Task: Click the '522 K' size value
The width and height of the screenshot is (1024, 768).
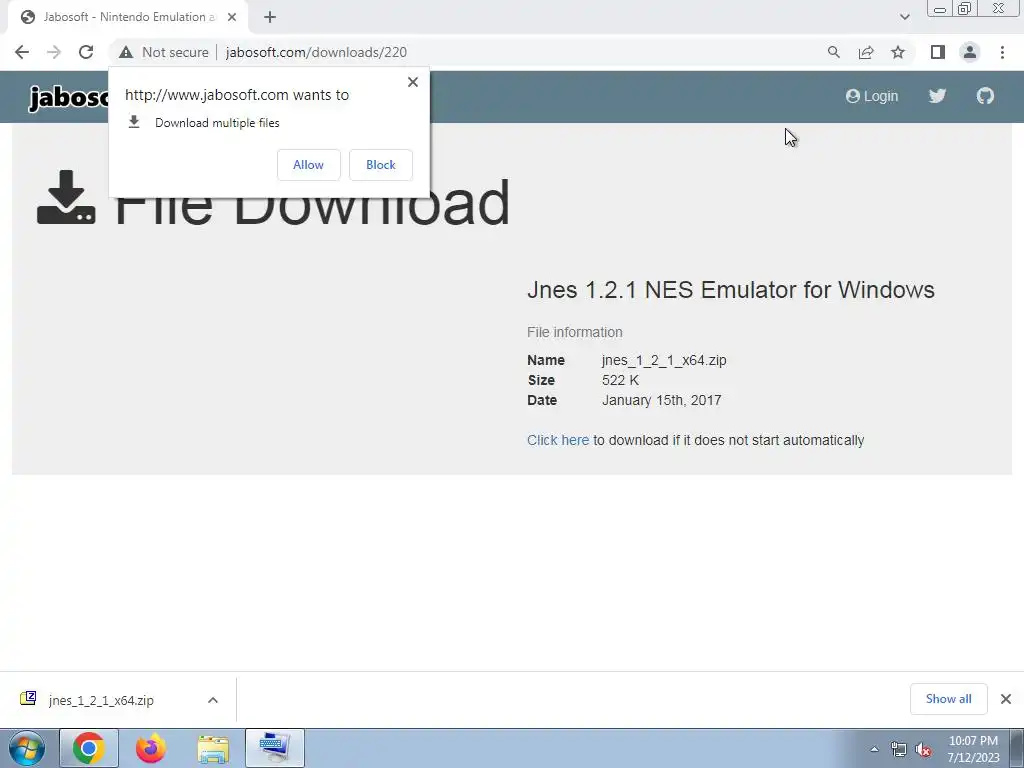Action: [x=620, y=380]
